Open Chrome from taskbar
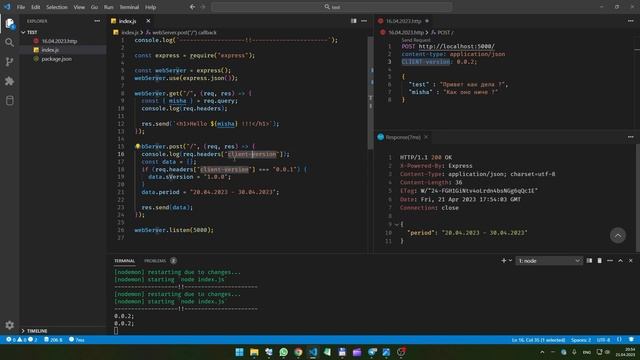This screenshot has height=360, width=640. (x=298, y=352)
